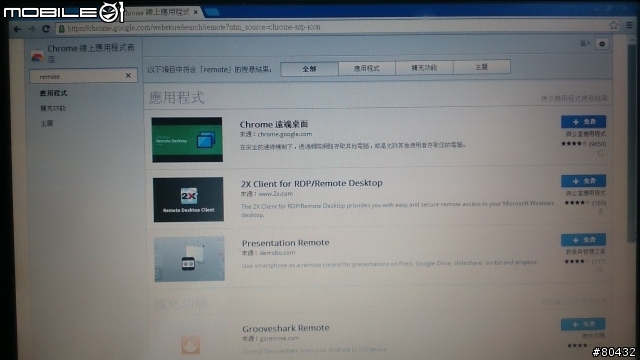Open the Grooveshark Remote thumbnail
The width and height of the screenshot is (640, 360).
tap(191, 342)
